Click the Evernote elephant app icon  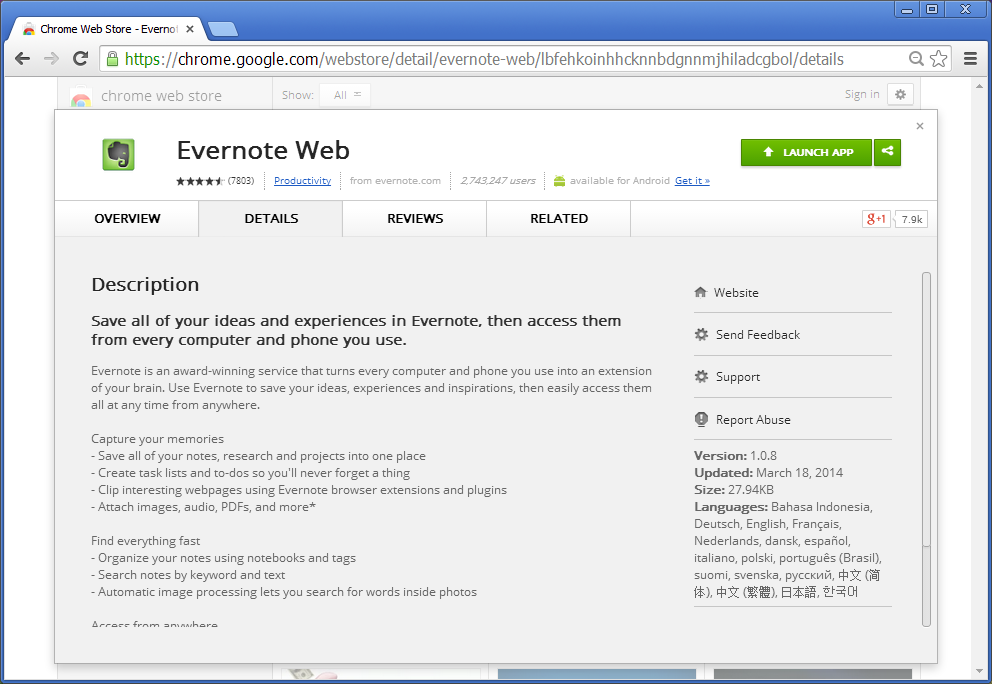coord(119,154)
